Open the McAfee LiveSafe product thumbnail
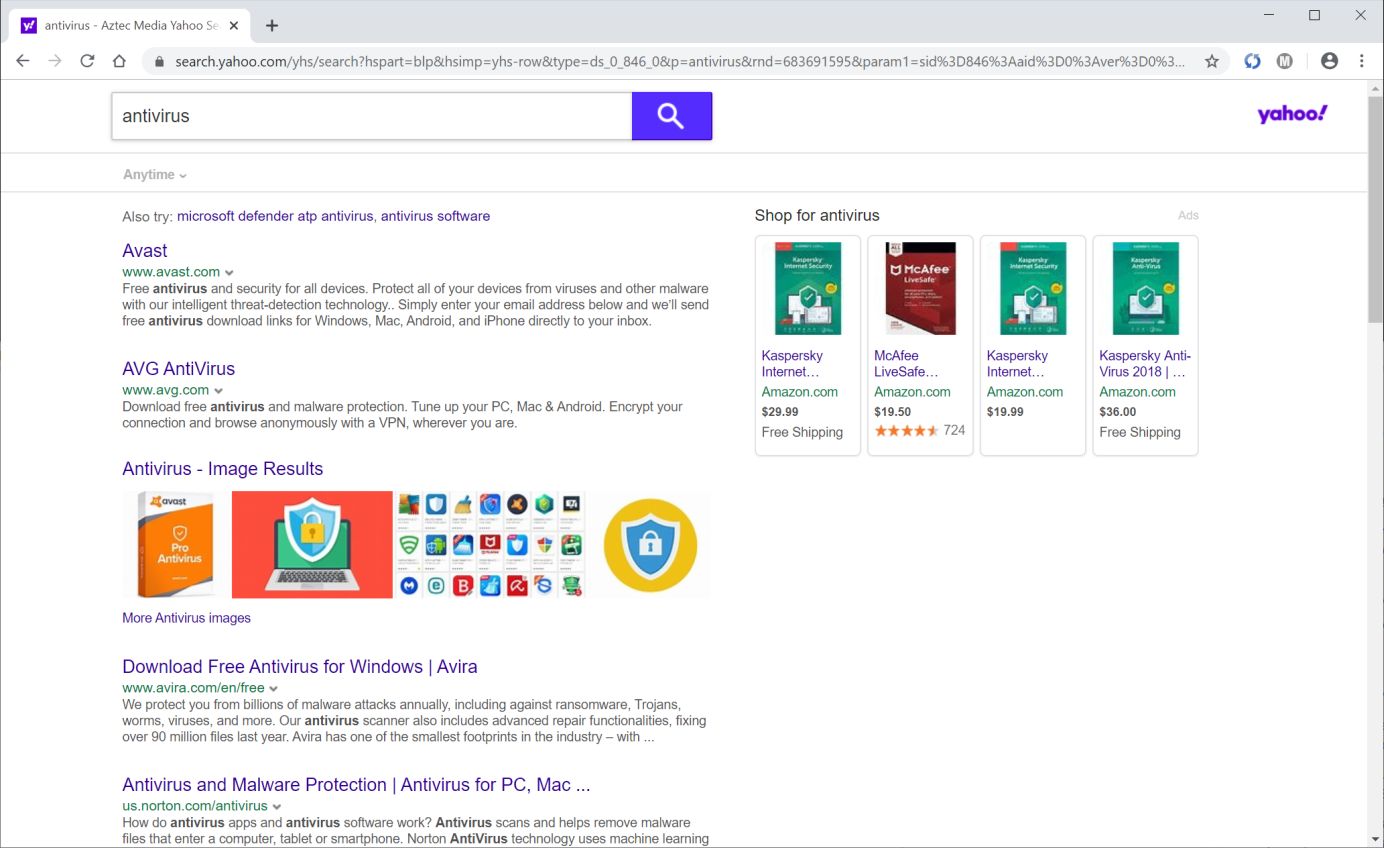The width and height of the screenshot is (1384, 848). coord(920,289)
